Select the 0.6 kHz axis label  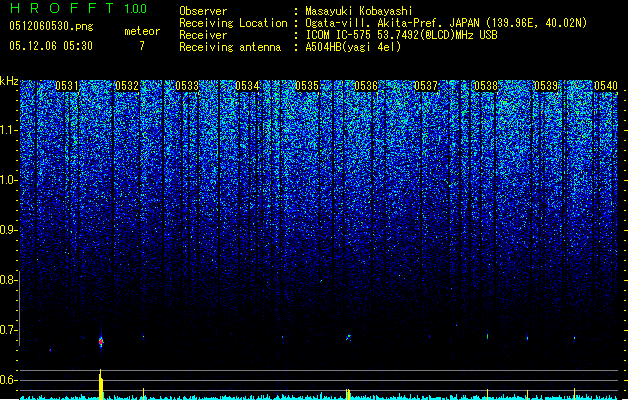(x=8, y=380)
